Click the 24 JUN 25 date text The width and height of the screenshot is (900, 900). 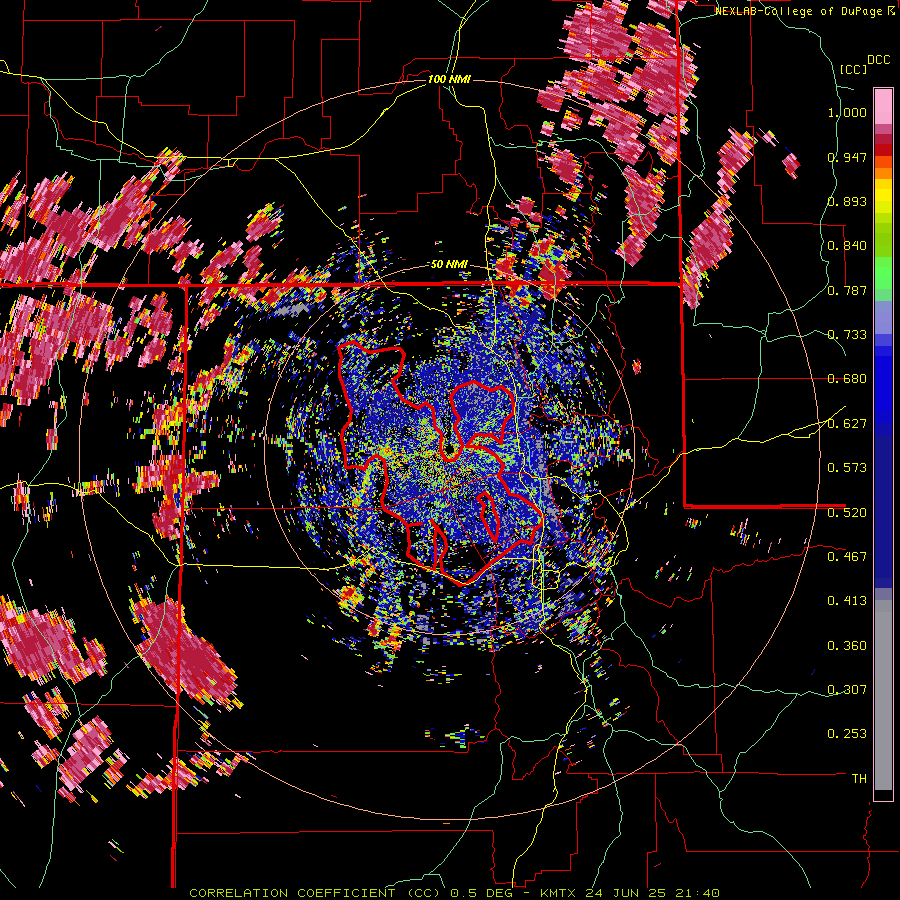point(626,893)
